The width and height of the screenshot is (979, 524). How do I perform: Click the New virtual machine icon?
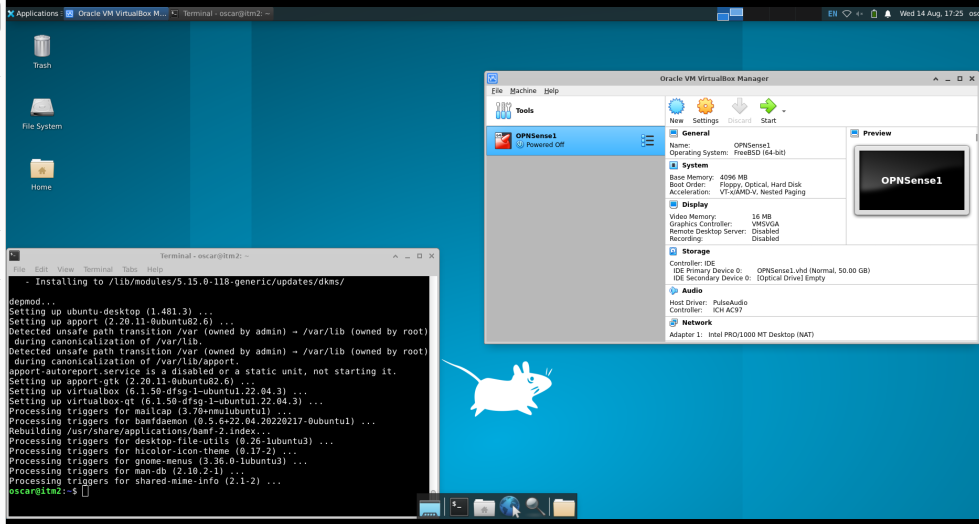pyautogui.click(x=676, y=108)
